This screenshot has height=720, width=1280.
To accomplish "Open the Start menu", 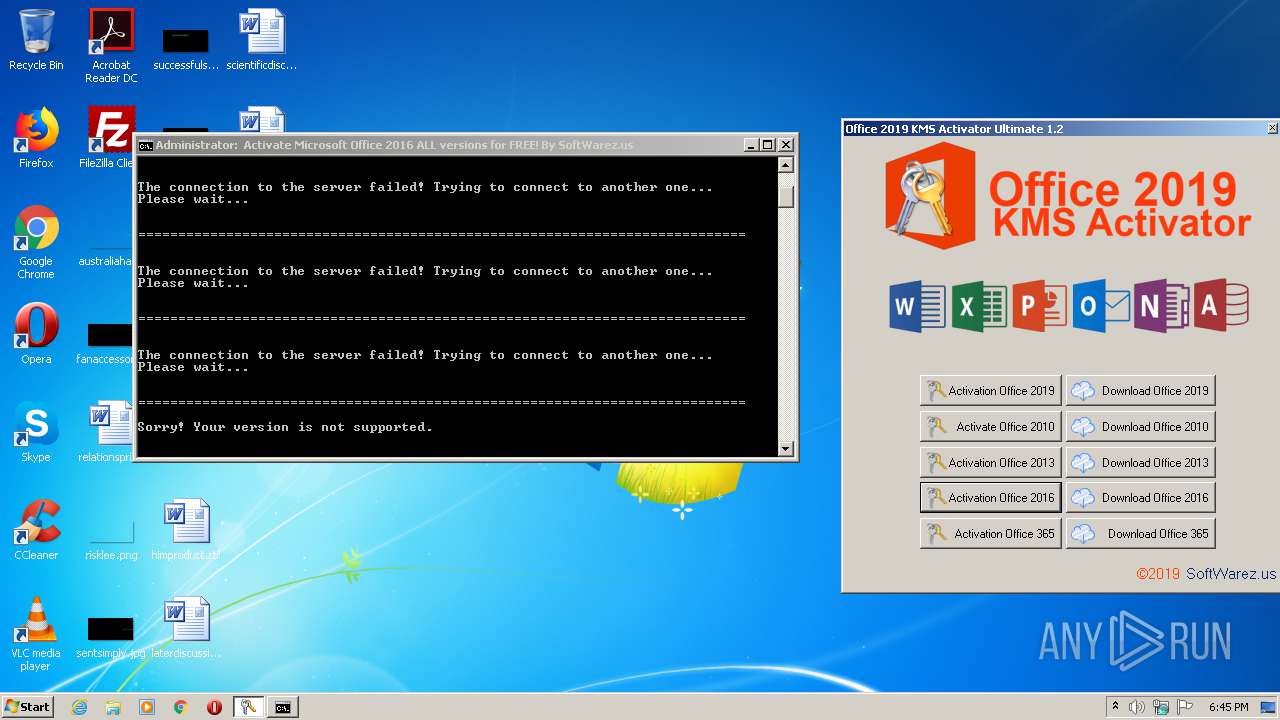I will [x=27, y=707].
